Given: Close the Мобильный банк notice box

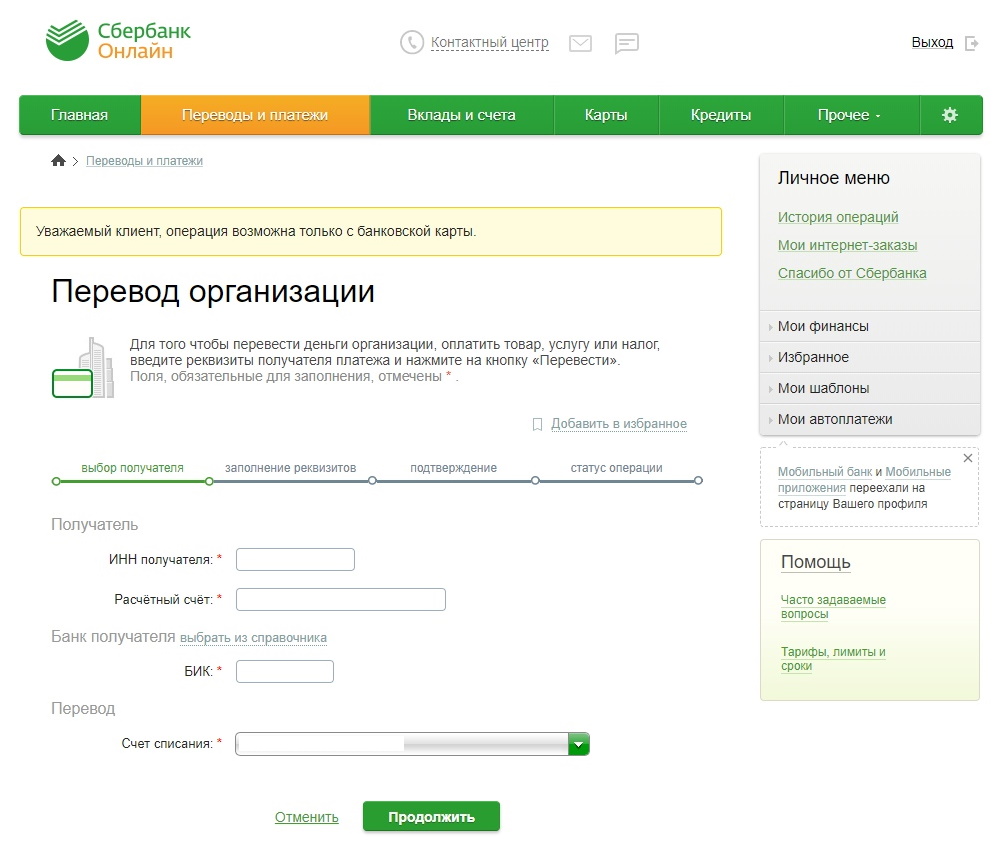Looking at the screenshot, I should [967, 458].
